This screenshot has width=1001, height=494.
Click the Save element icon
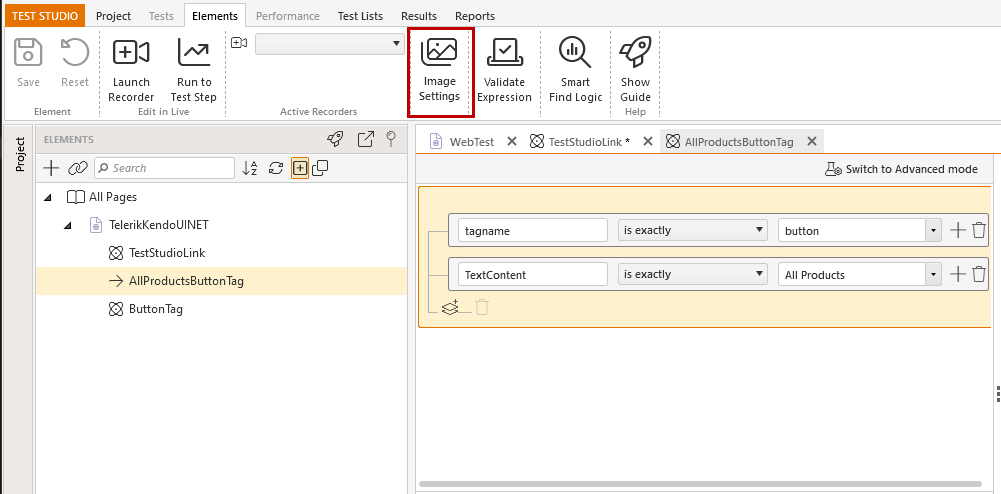point(28,52)
